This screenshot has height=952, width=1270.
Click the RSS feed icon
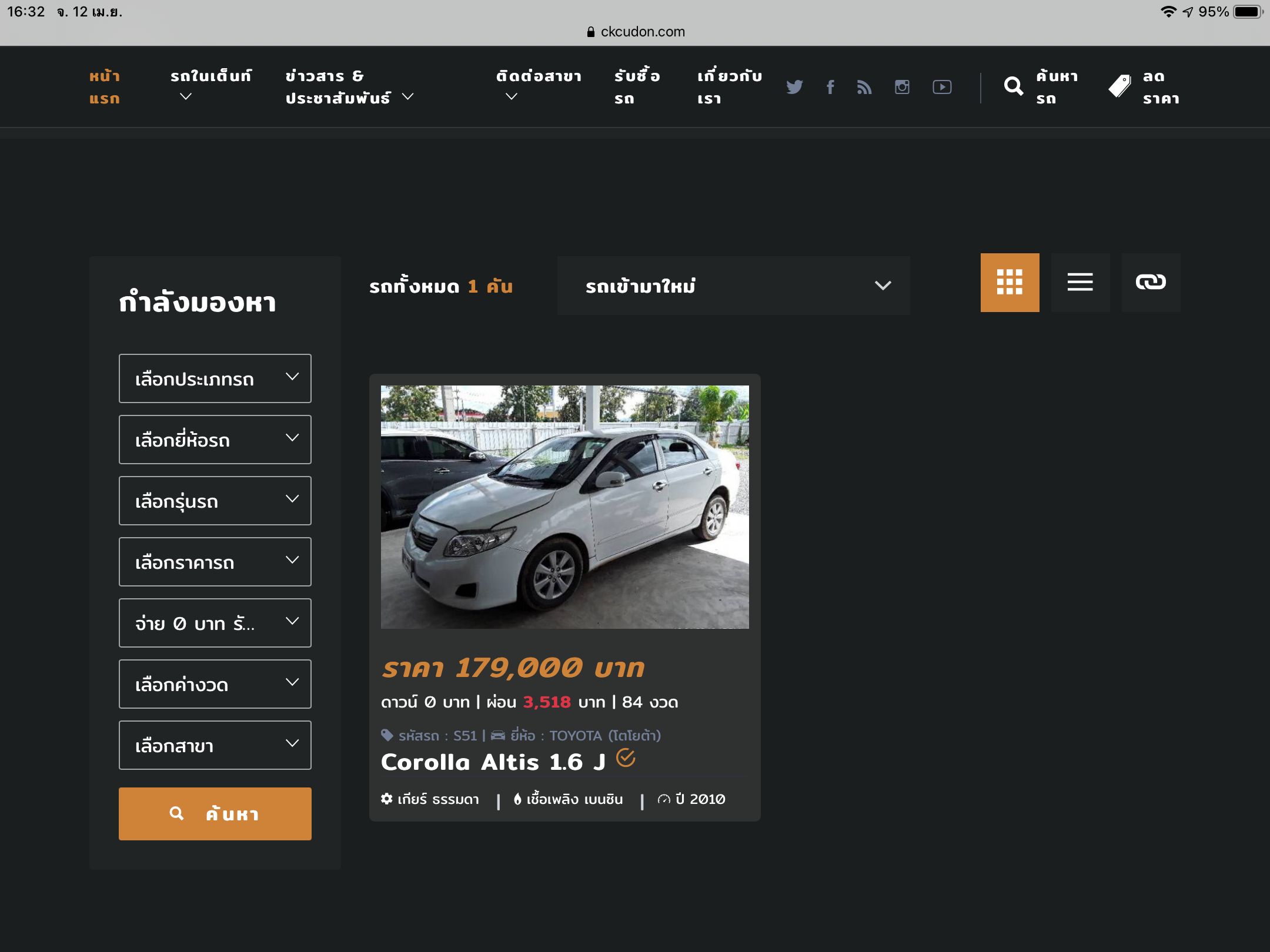864,87
